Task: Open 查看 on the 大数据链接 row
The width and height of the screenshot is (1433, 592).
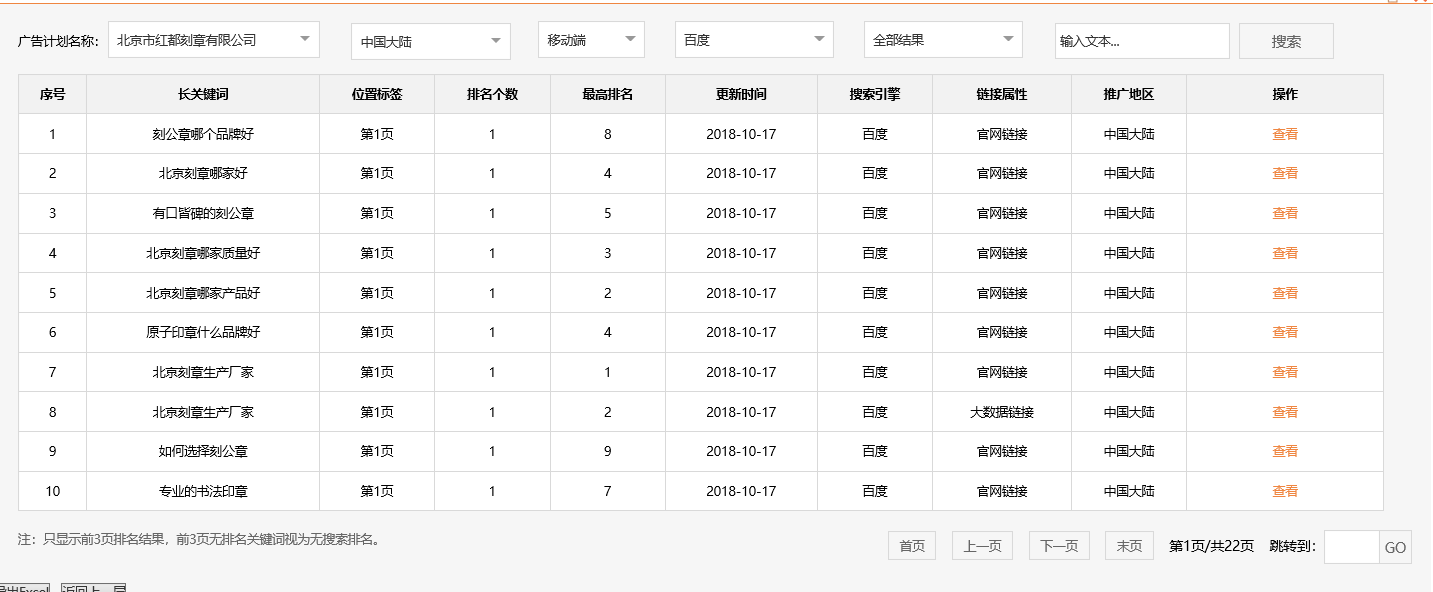Action: (1284, 411)
